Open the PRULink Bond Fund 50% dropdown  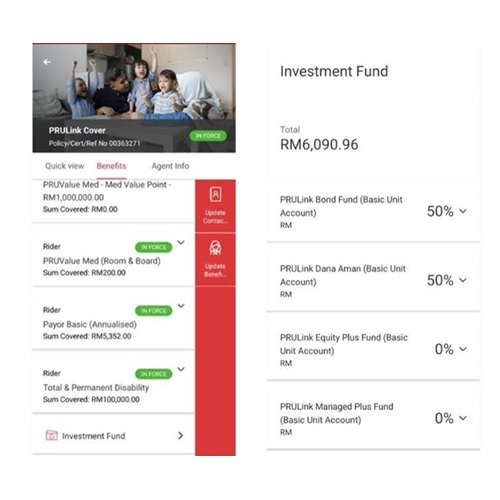click(447, 211)
